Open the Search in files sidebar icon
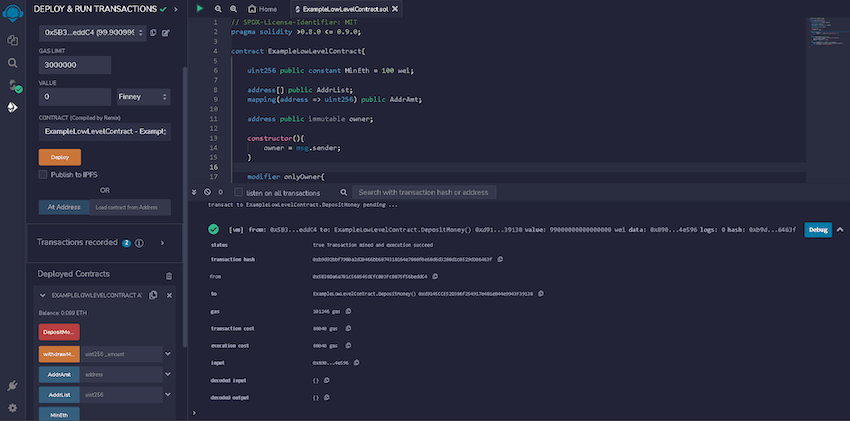The width and height of the screenshot is (850, 421). (x=12, y=63)
